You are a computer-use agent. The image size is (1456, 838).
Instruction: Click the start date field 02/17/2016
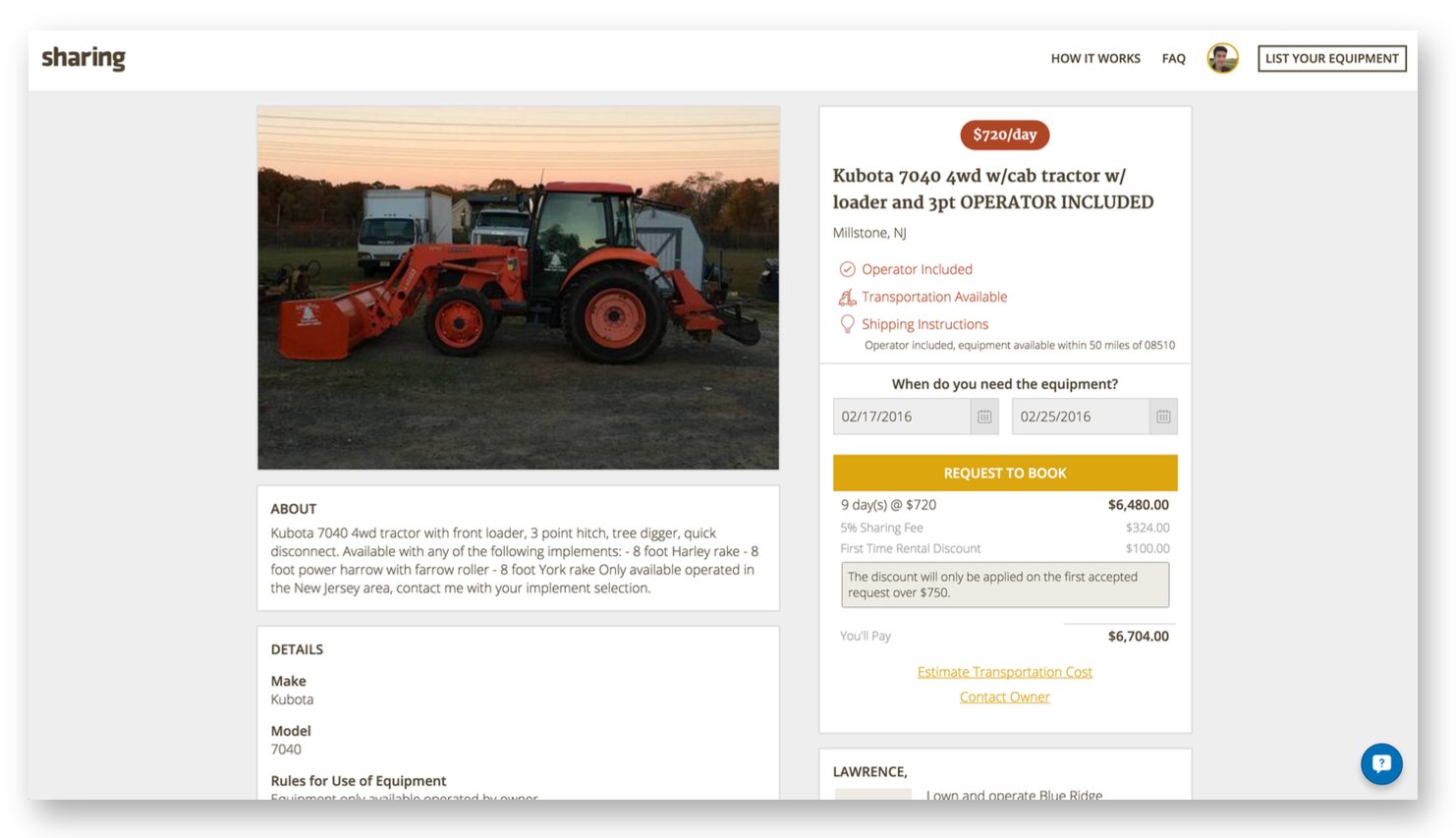pyautogui.click(x=902, y=417)
